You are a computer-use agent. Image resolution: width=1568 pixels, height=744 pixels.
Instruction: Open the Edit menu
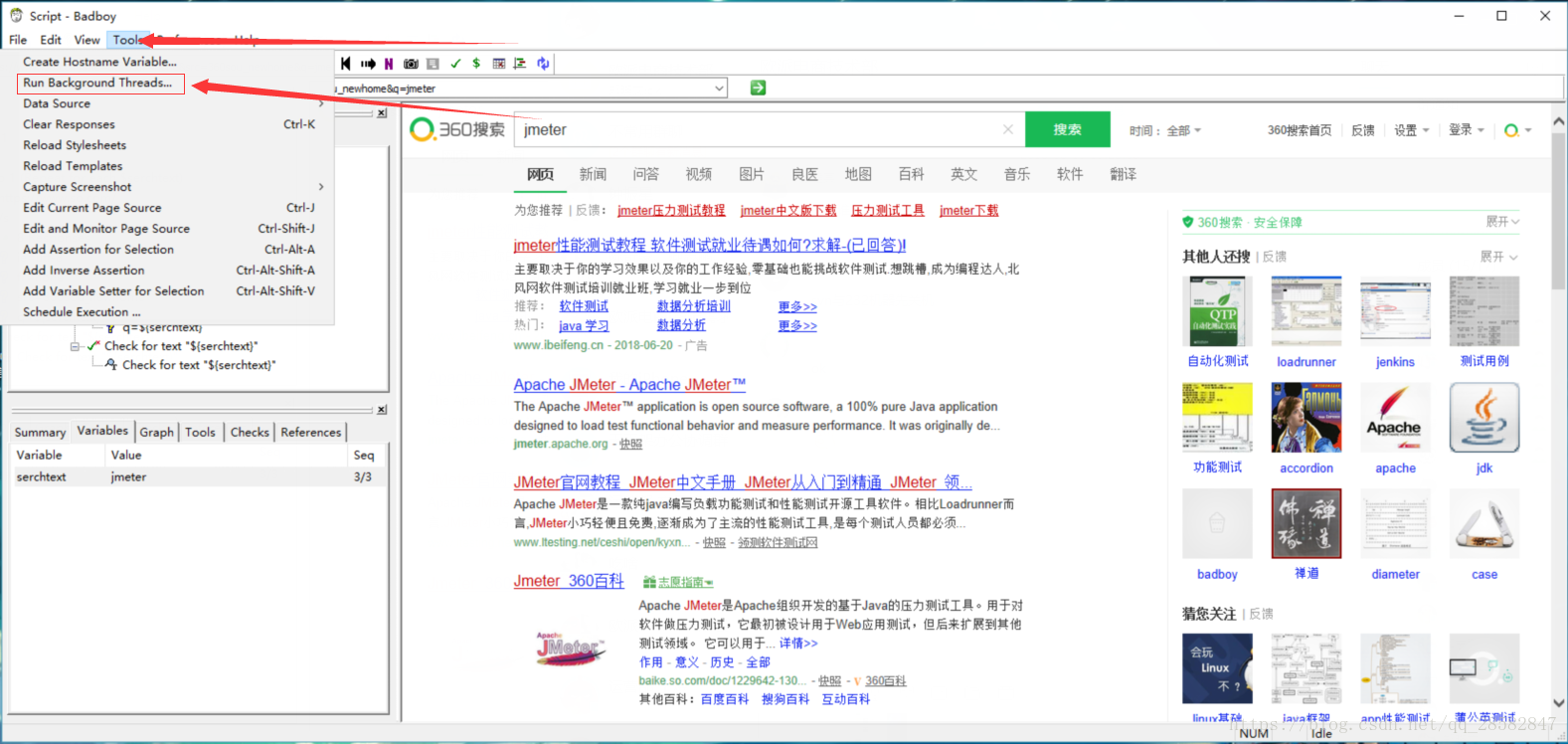[x=51, y=40]
